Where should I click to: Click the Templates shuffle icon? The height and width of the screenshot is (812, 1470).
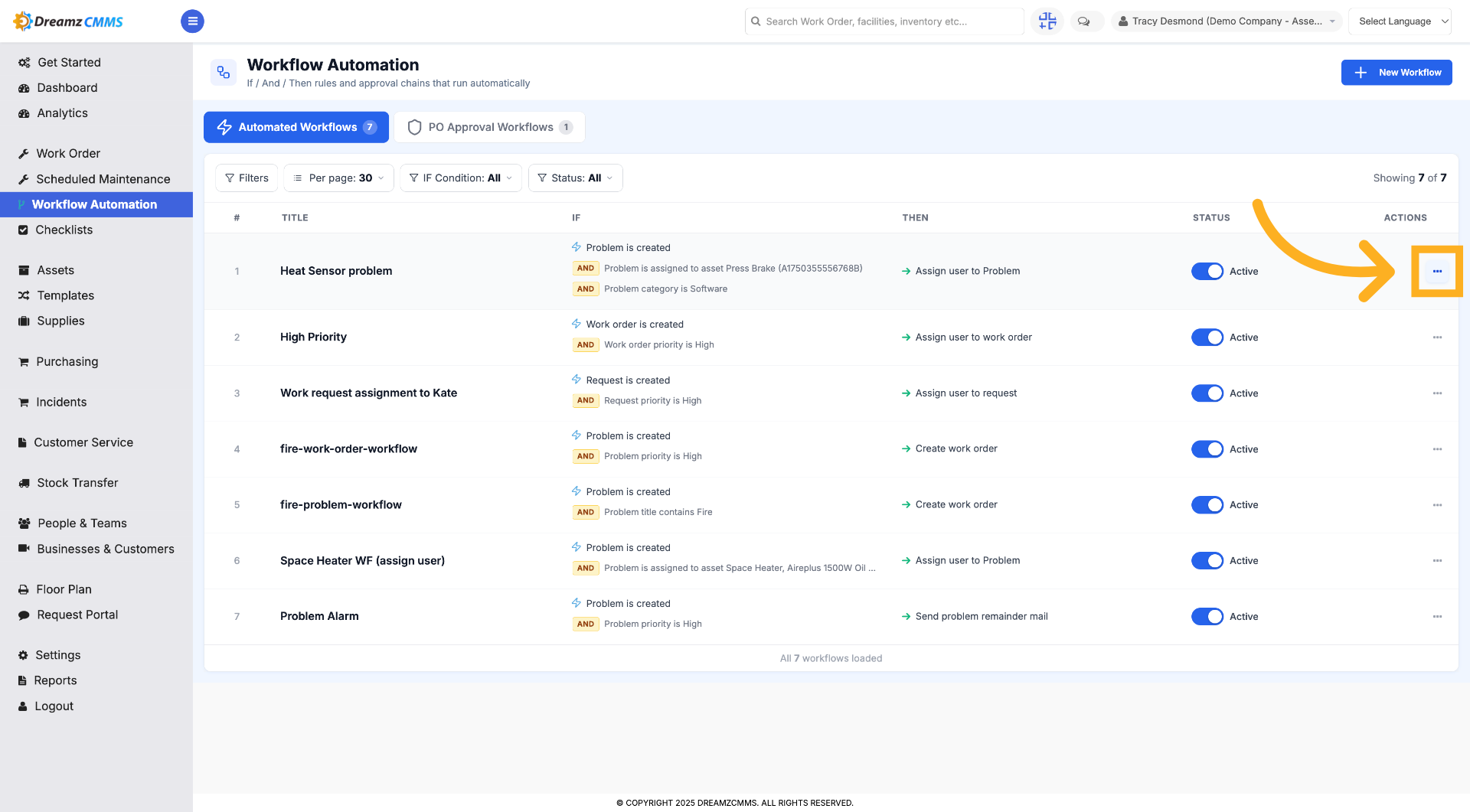24,295
